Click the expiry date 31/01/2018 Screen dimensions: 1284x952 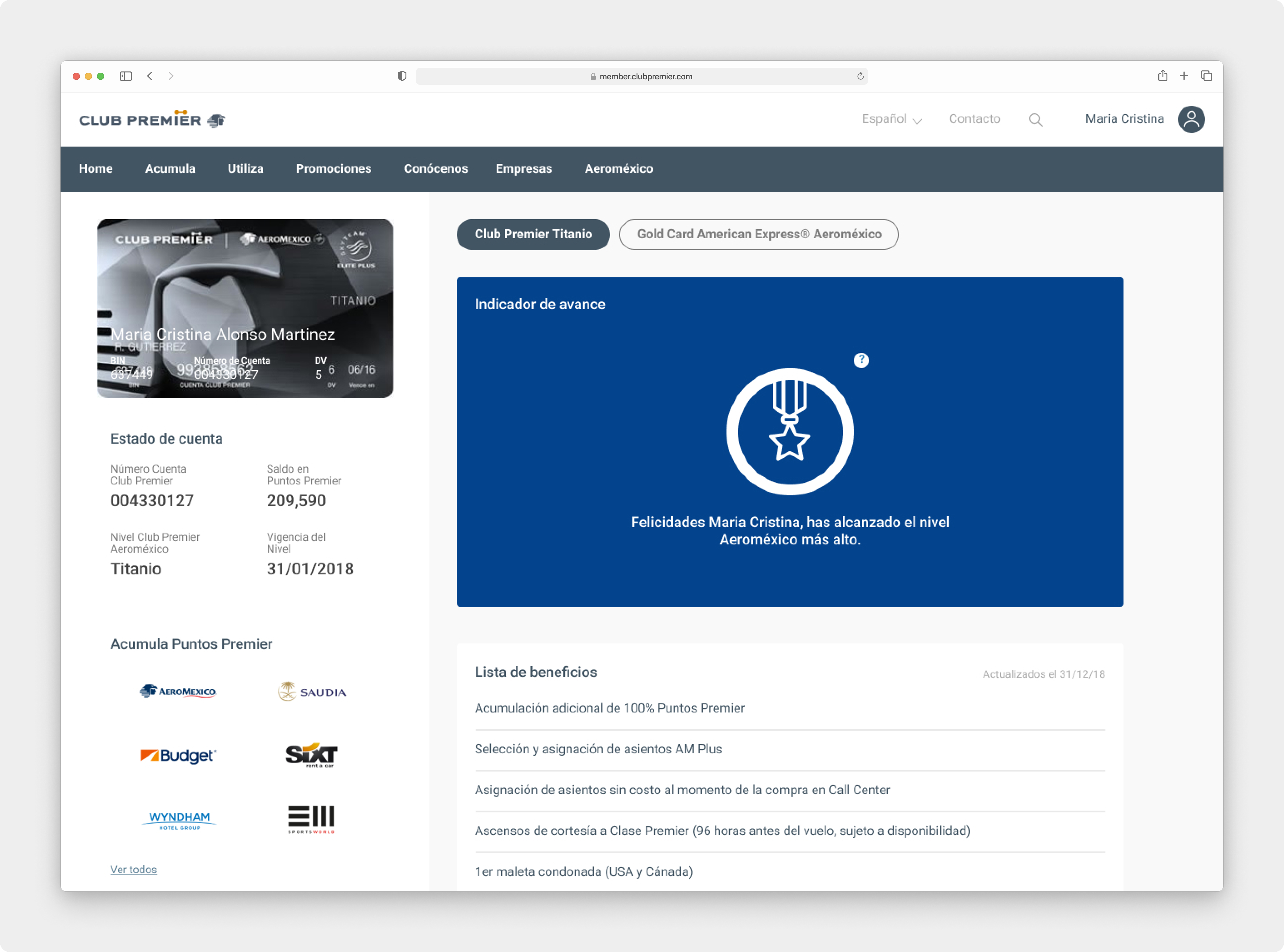pyautogui.click(x=310, y=569)
